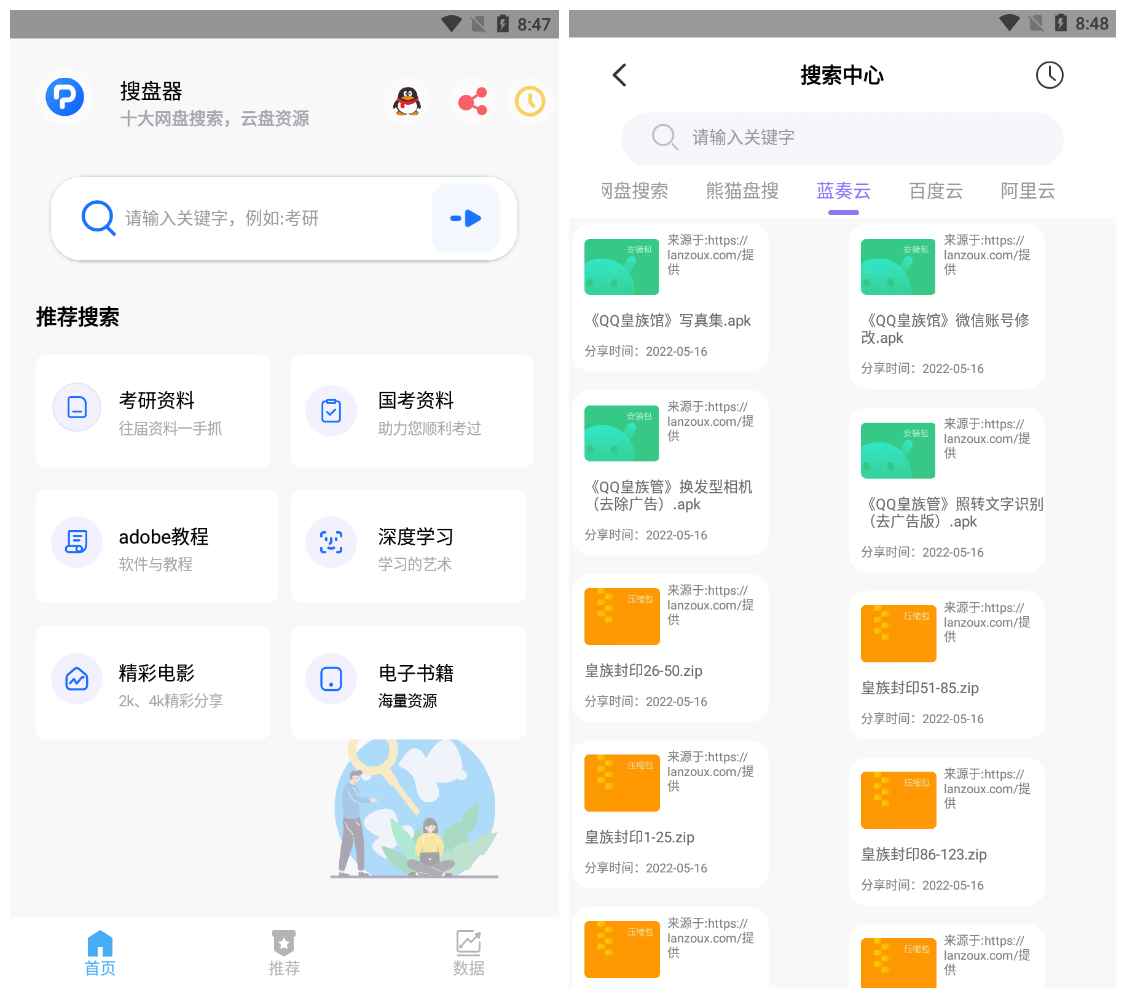Switch to 推荐 bottom tab
Viewport: 1126px width, 998px height.
(x=284, y=953)
